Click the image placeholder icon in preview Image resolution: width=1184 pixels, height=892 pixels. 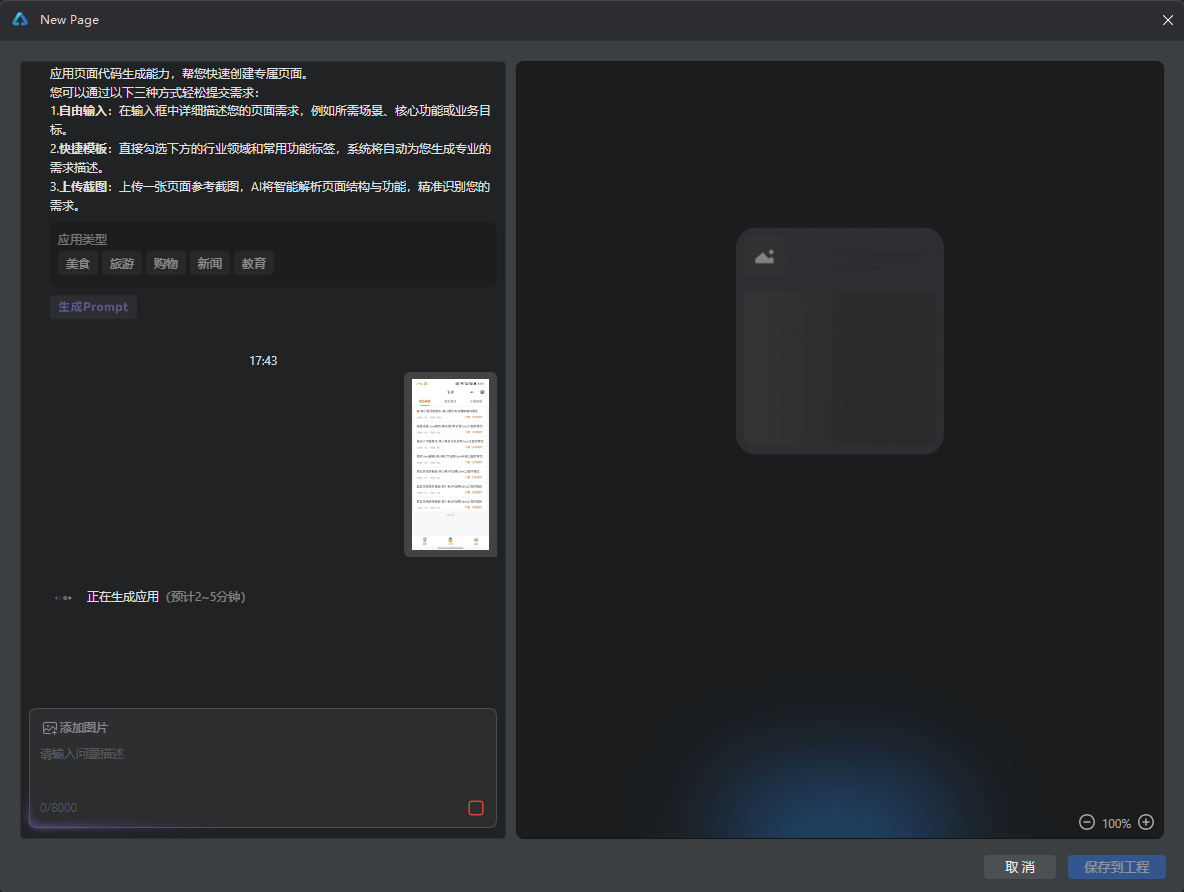click(764, 257)
